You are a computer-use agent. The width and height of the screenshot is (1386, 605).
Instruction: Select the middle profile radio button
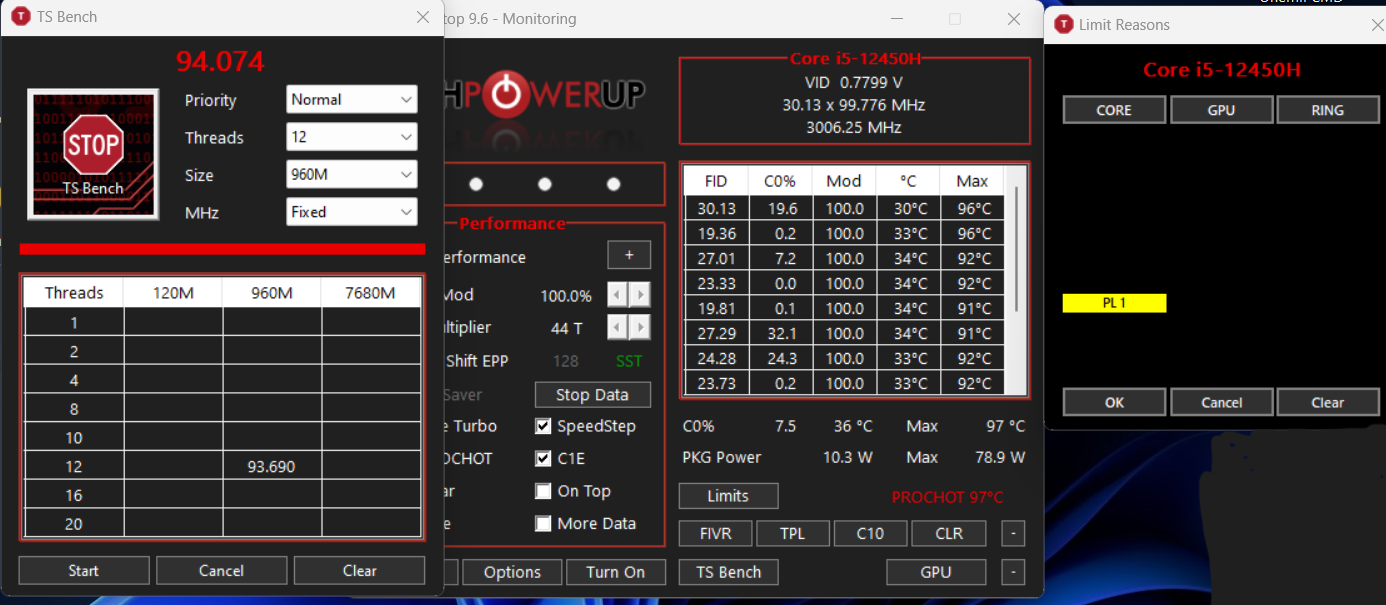pos(545,184)
